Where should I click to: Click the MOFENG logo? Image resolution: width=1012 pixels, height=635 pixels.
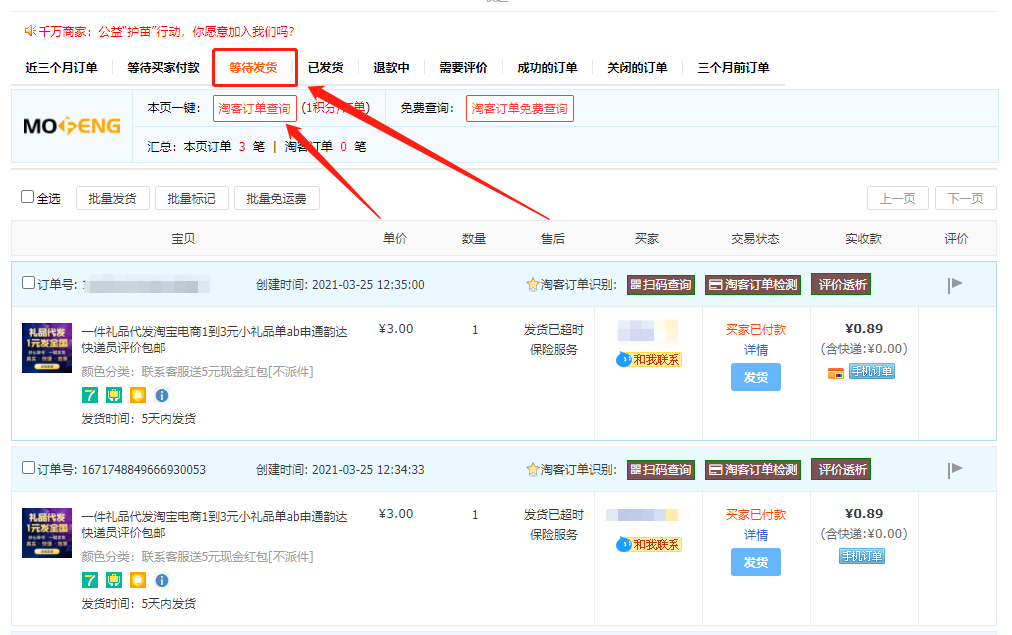click(x=72, y=126)
